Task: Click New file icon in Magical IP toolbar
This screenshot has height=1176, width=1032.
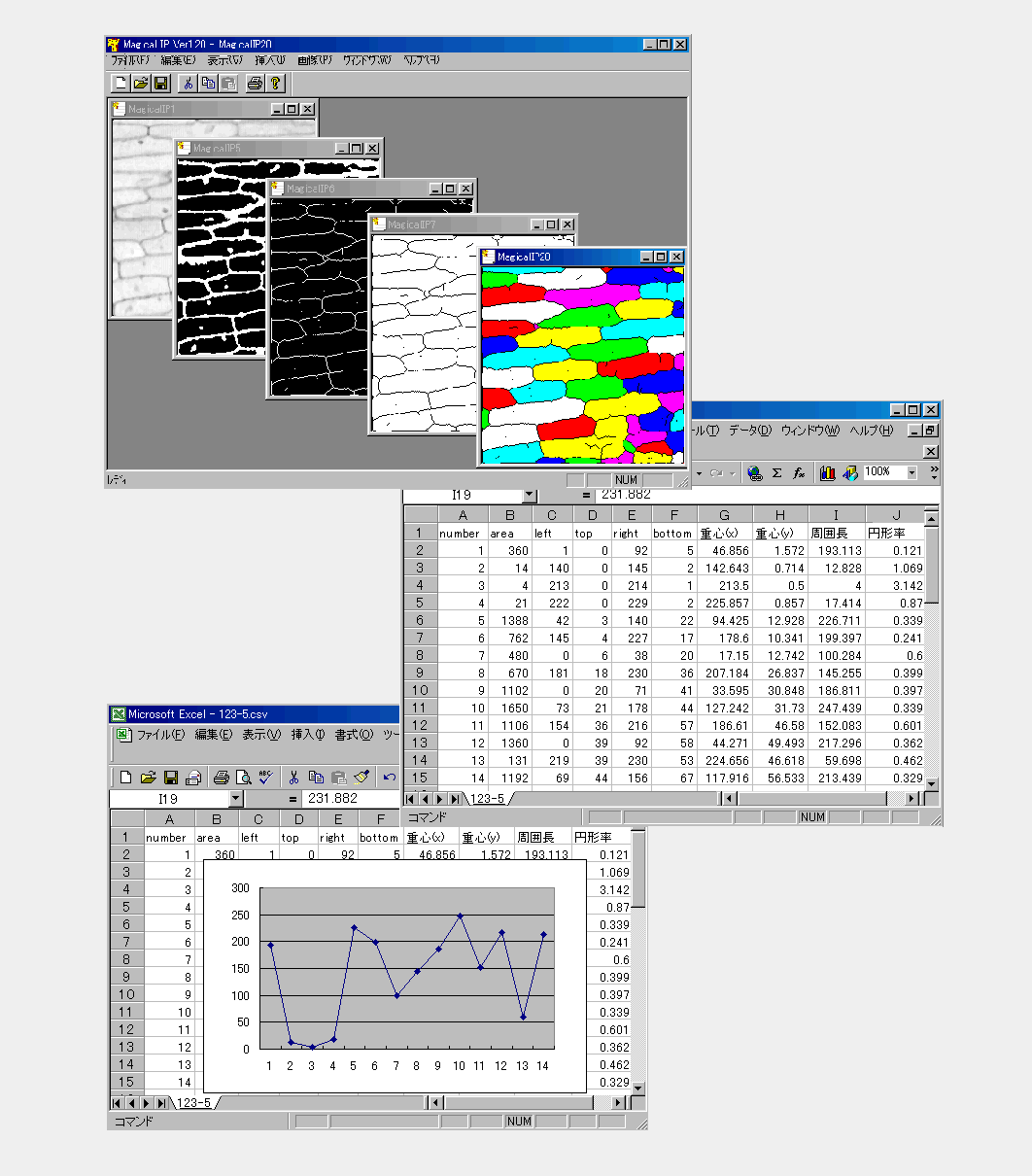Action: click(x=120, y=84)
